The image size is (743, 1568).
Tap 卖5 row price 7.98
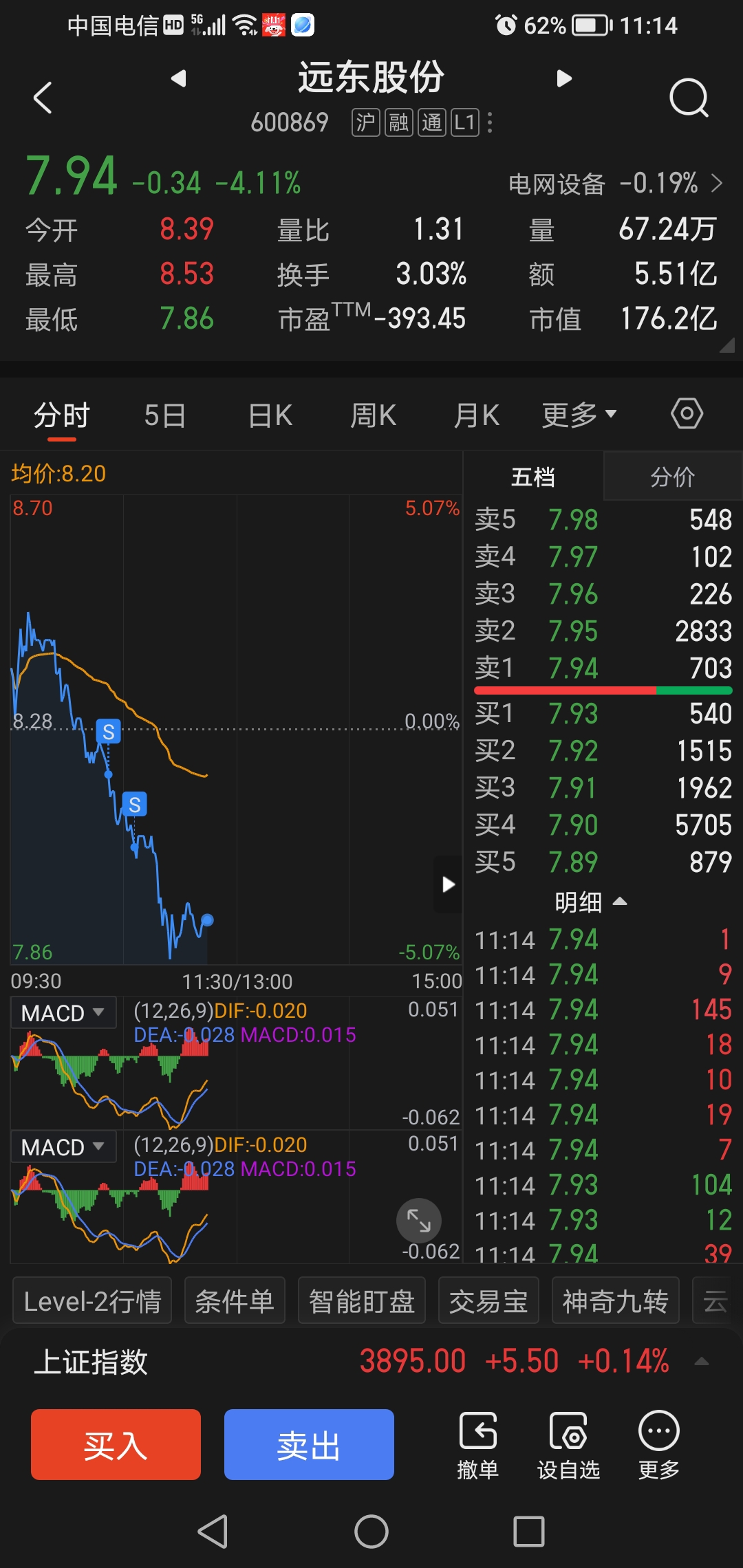[x=573, y=520]
